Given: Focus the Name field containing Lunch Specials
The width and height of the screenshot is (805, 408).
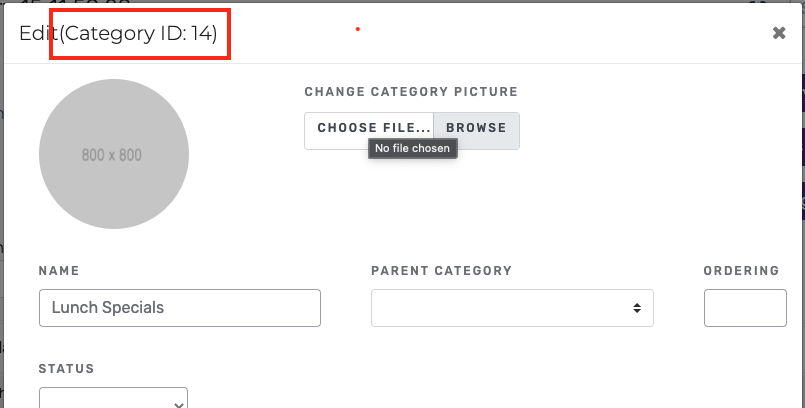Looking at the screenshot, I should point(180,308).
